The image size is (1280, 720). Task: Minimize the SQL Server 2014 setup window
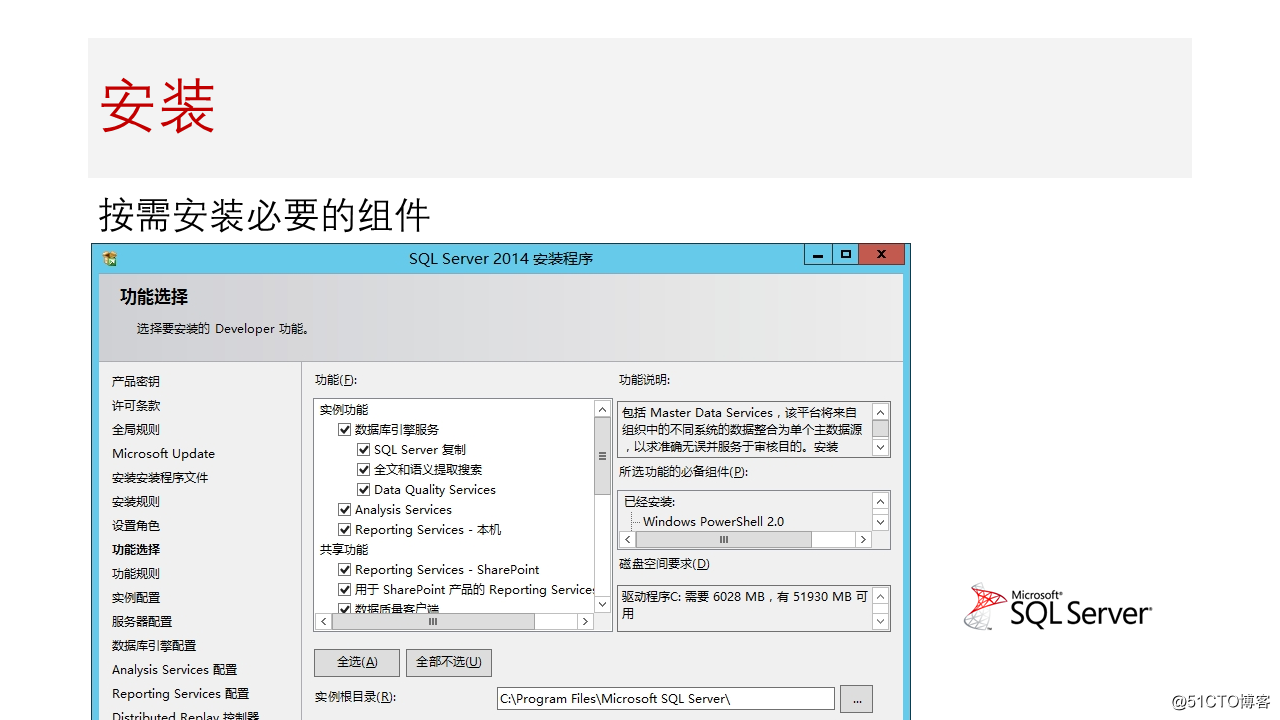[818, 255]
